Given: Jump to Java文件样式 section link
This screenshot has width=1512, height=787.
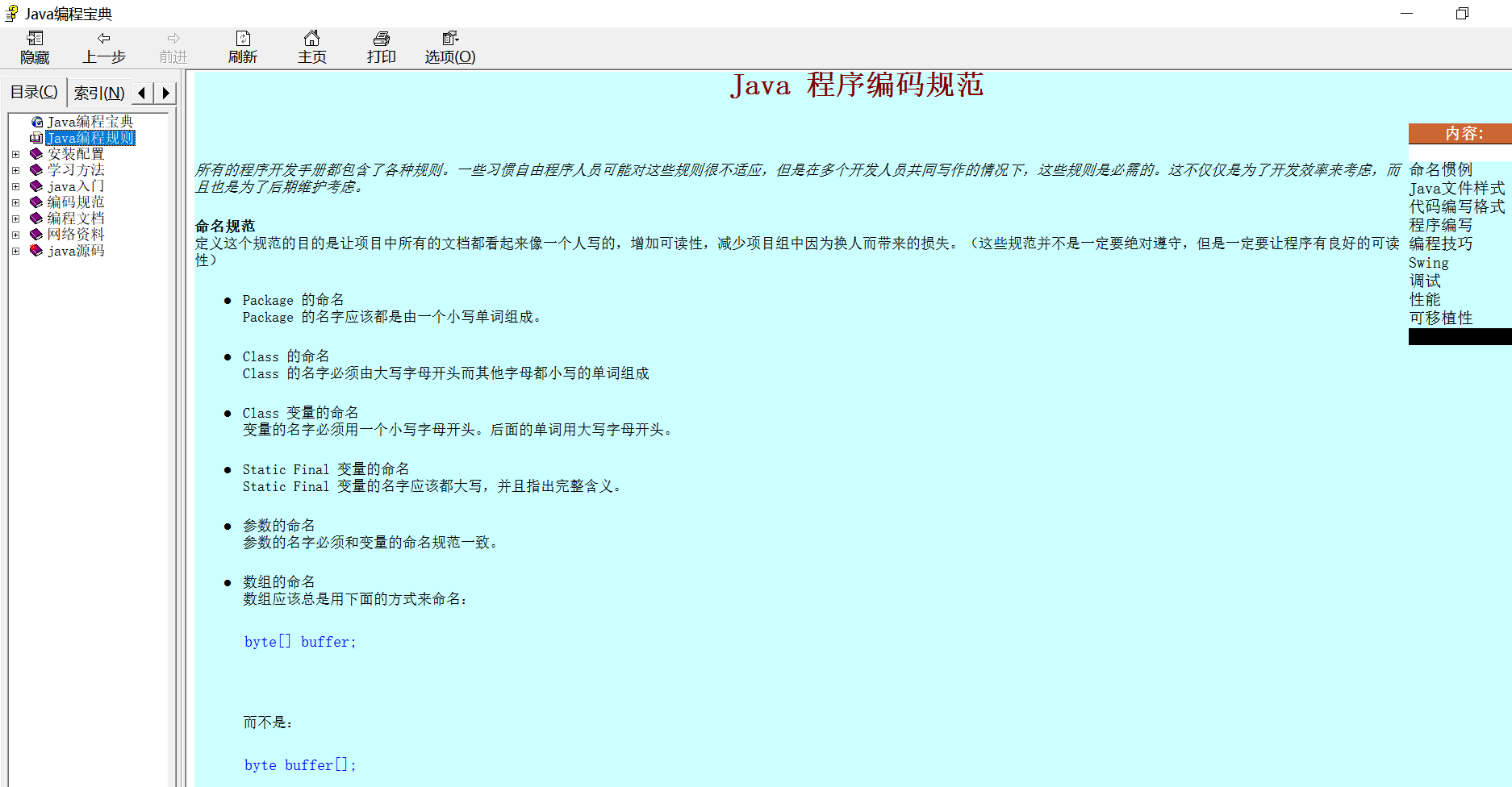Looking at the screenshot, I should 1457,189.
